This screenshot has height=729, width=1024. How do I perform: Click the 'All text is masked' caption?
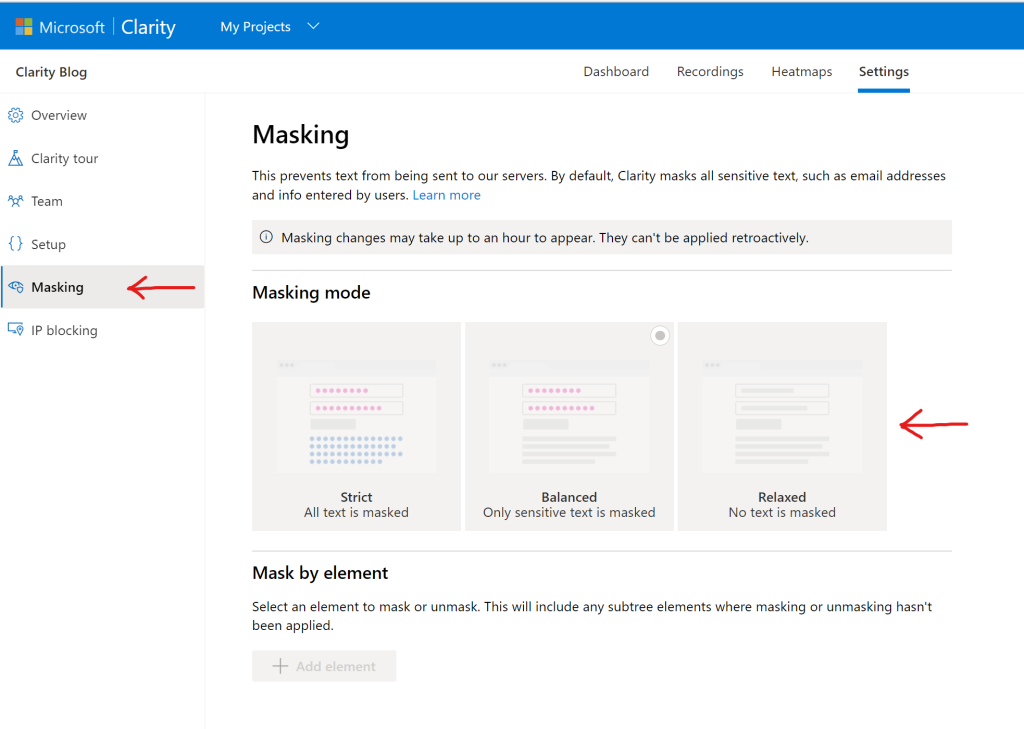click(356, 512)
